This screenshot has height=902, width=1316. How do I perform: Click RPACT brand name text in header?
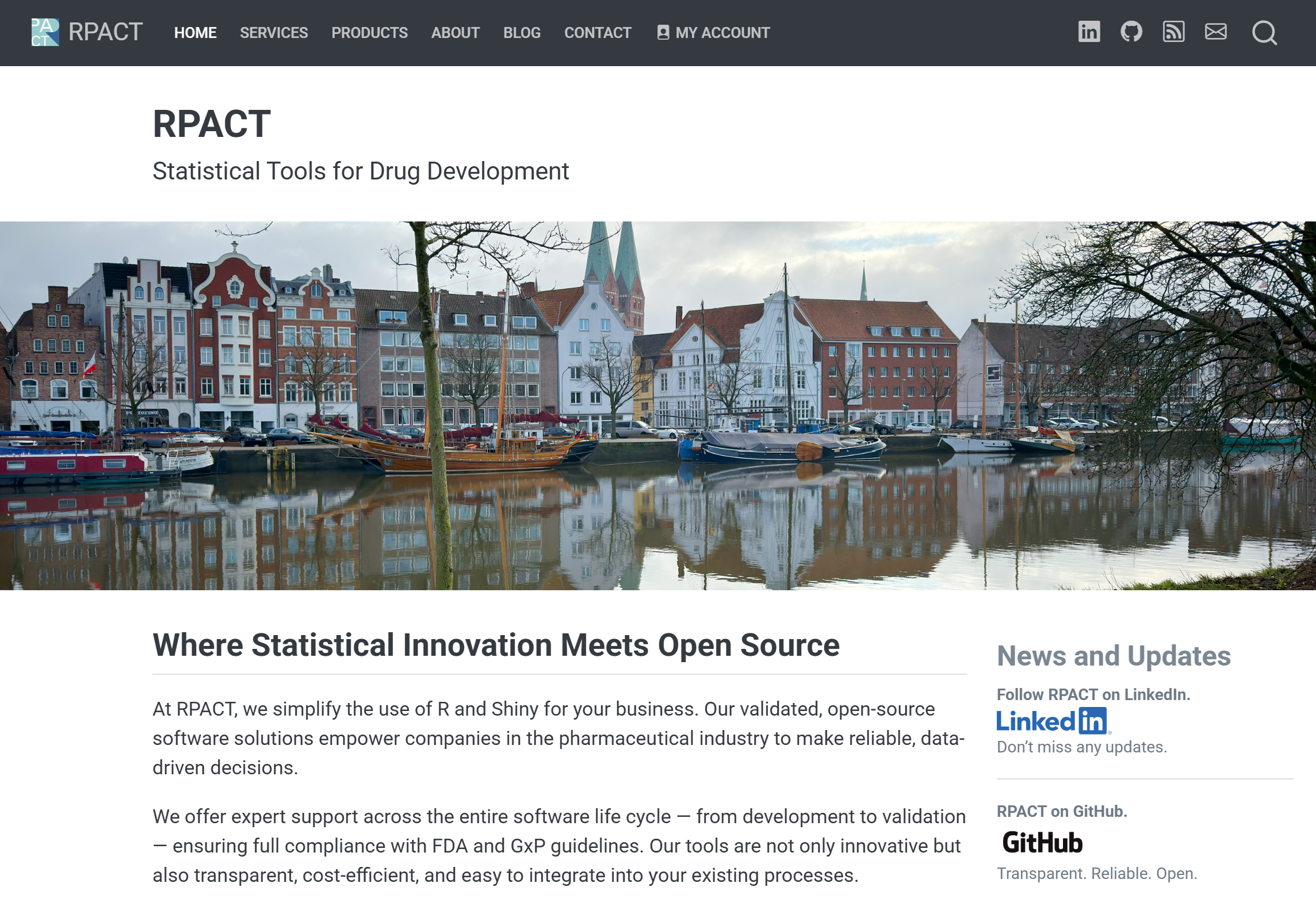[105, 32]
